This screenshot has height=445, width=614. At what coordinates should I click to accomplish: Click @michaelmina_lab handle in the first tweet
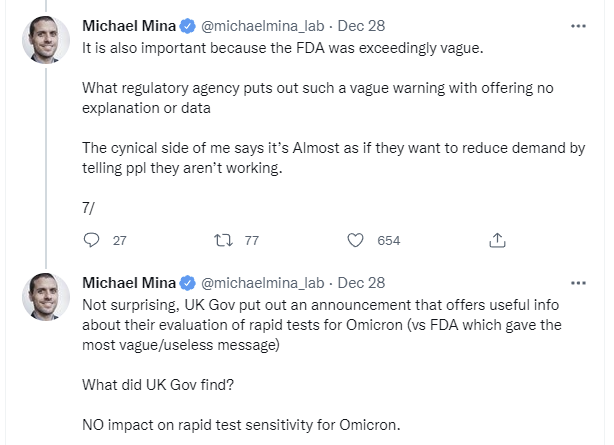coord(263,26)
